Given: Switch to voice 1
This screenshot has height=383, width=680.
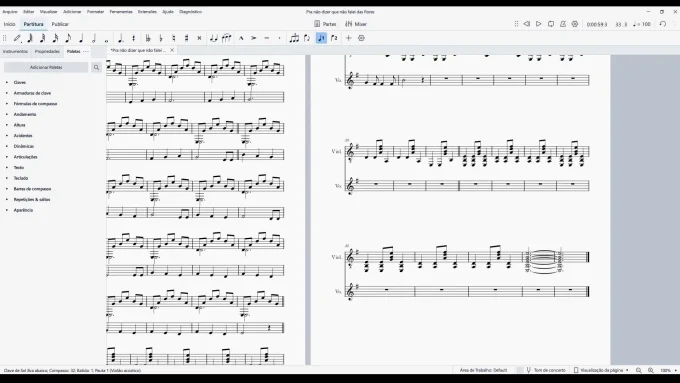Looking at the screenshot, I should [321, 38].
